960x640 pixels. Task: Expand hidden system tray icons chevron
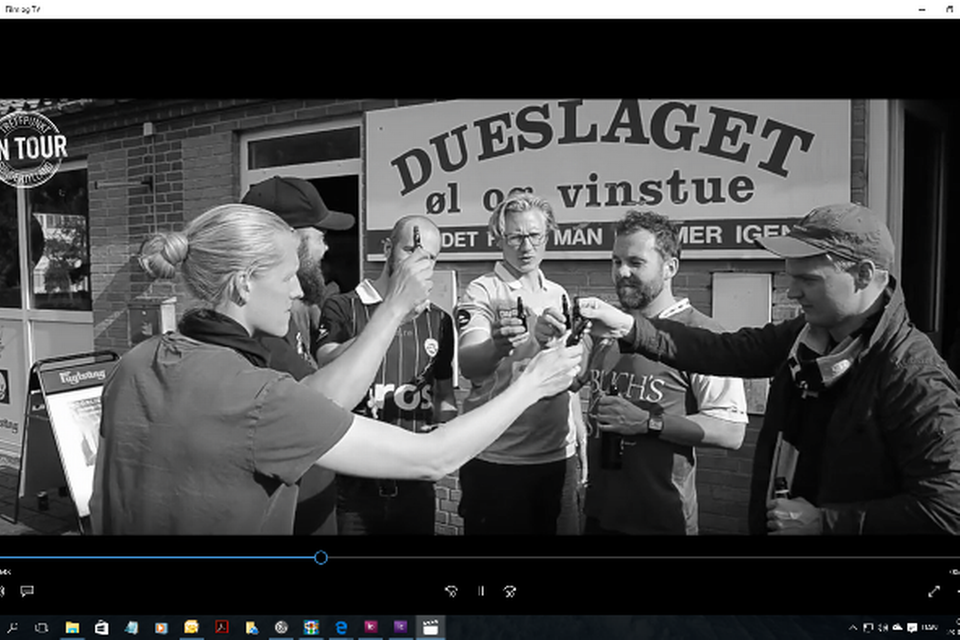pyautogui.click(x=853, y=628)
